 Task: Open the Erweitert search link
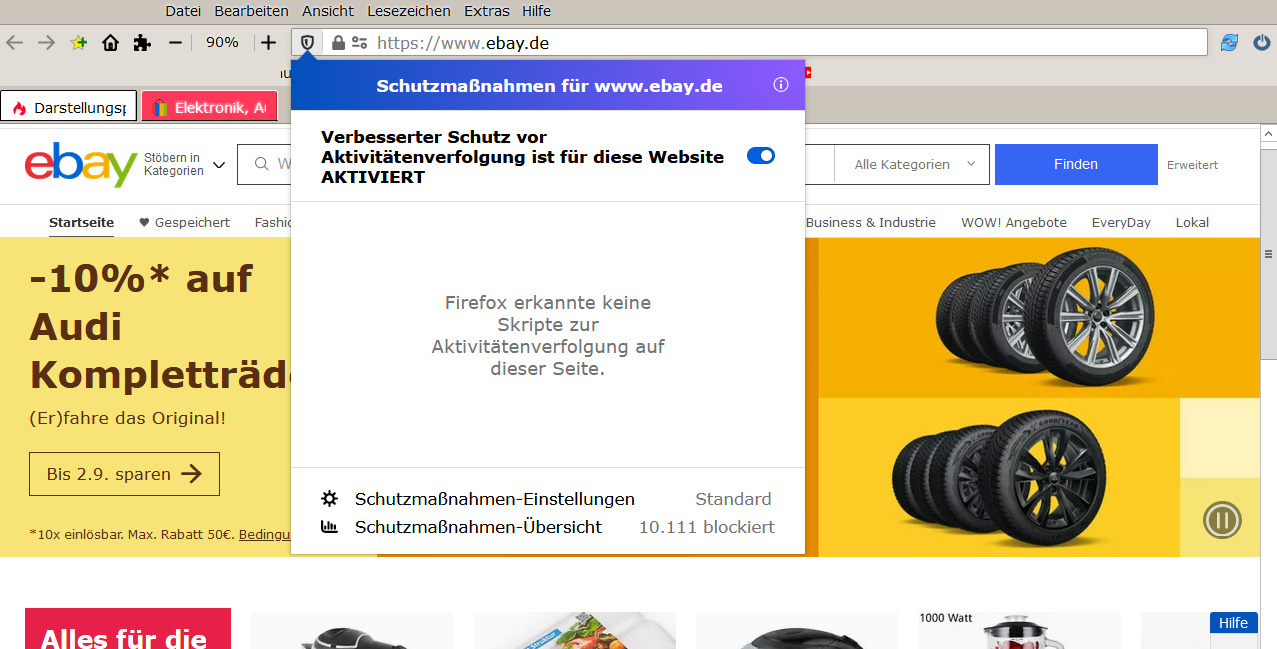pyautogui.click(x=1192, y=165)
